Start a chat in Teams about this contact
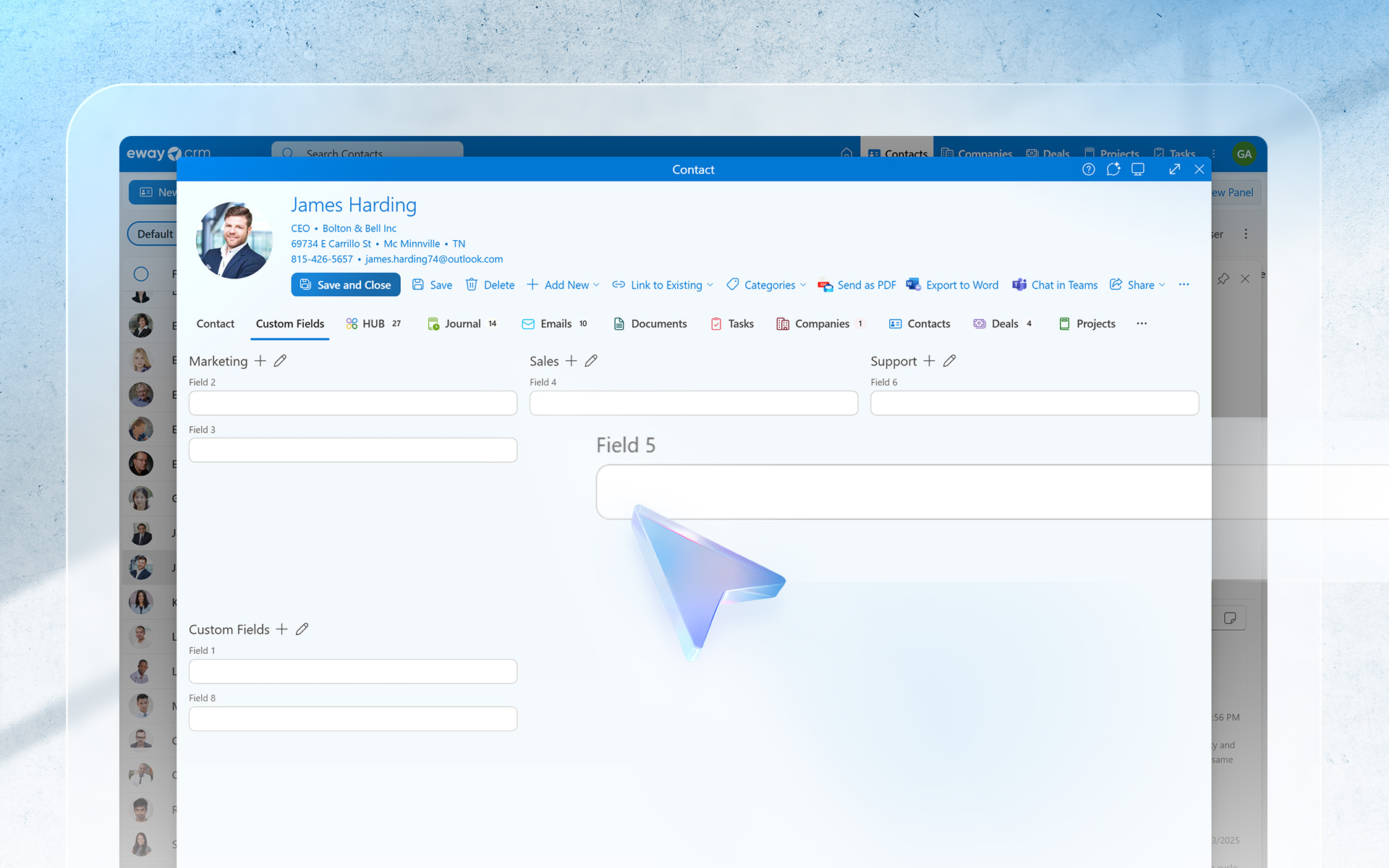 click(x=1054, y=285)
